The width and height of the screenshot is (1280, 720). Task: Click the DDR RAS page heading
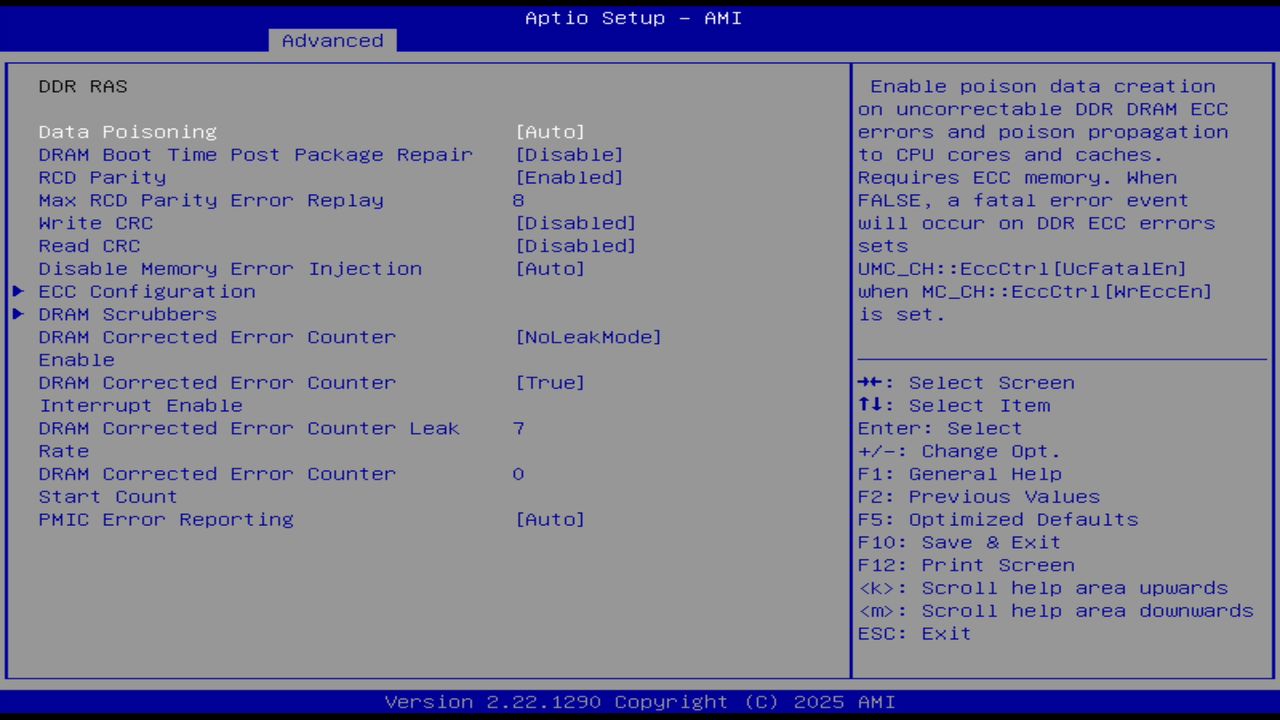coord(83,87)
